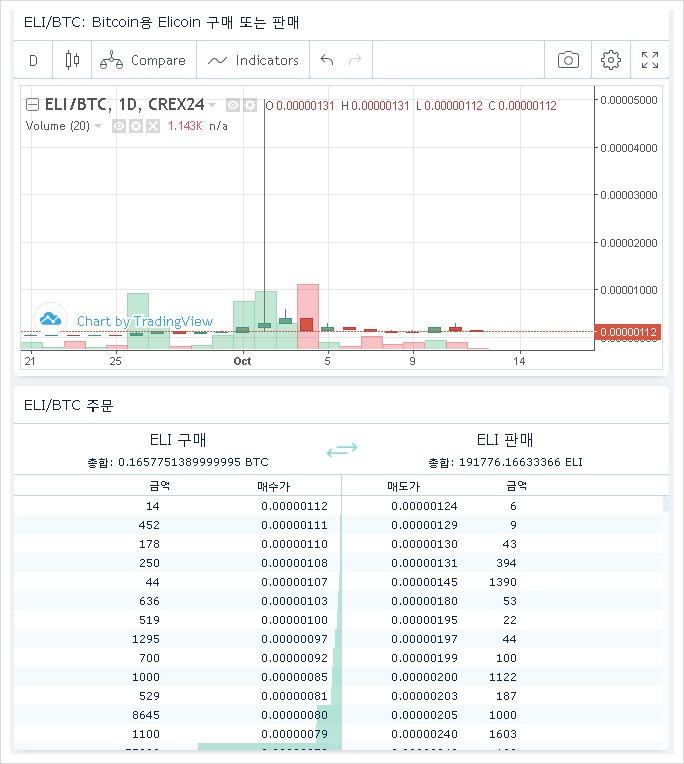Select buy order at price 0.00000112

(x=178, y=506)
